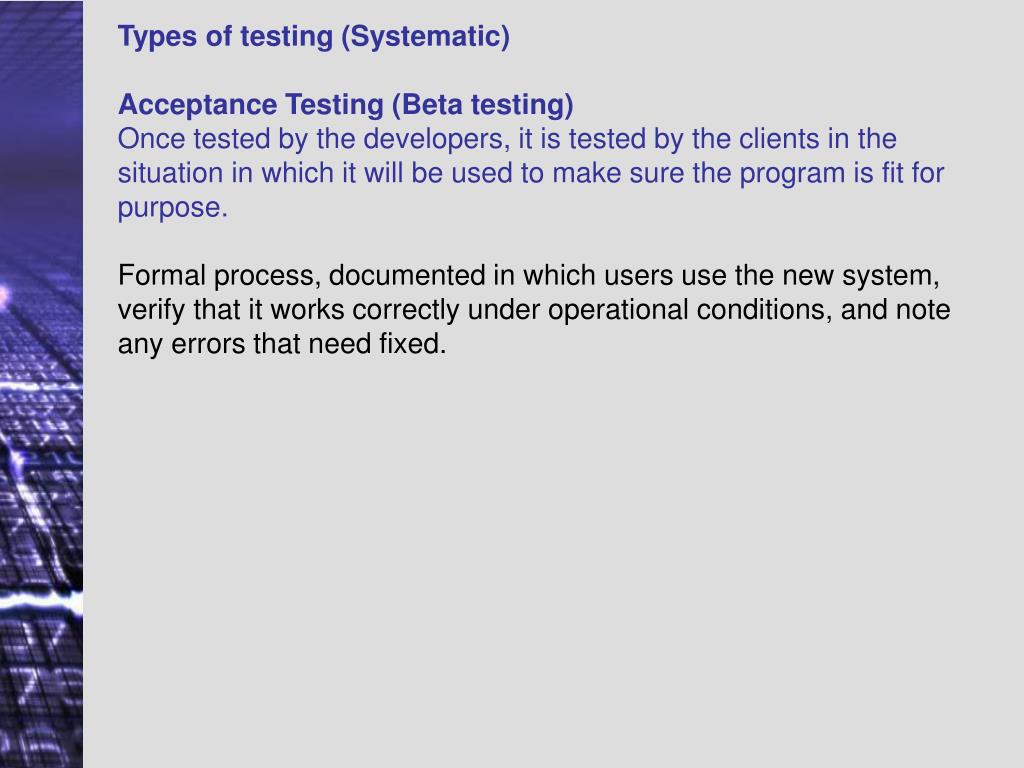Select the line starting 'situation in which'
Screen dimensions: 1024x768
point(531,174)
